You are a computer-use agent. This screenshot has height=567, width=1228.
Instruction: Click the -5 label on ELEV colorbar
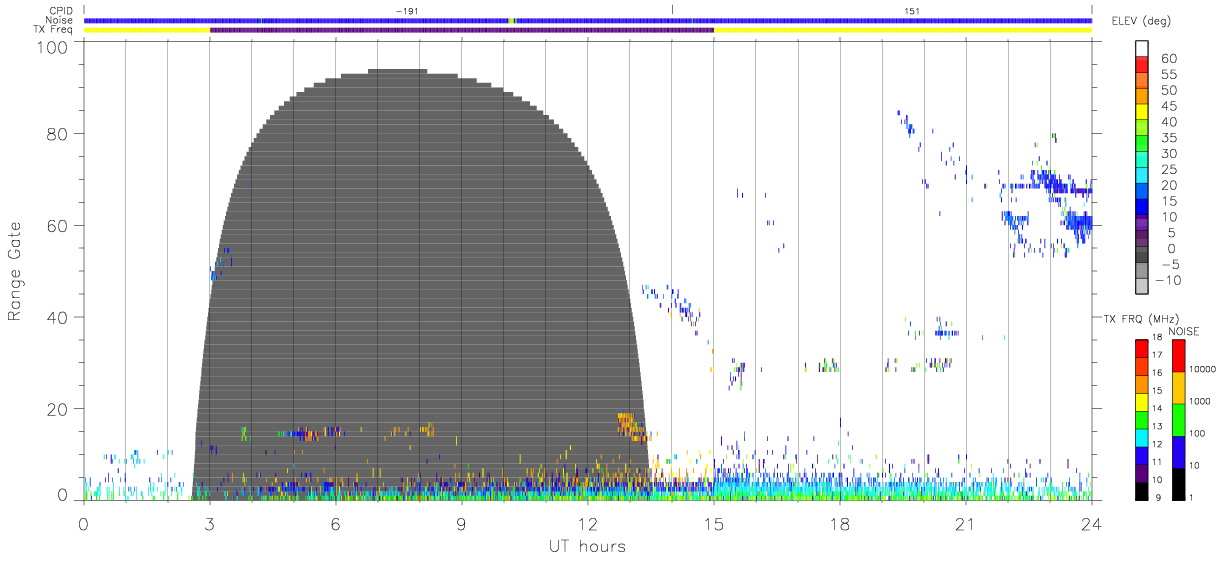[x=1170, y=264]
